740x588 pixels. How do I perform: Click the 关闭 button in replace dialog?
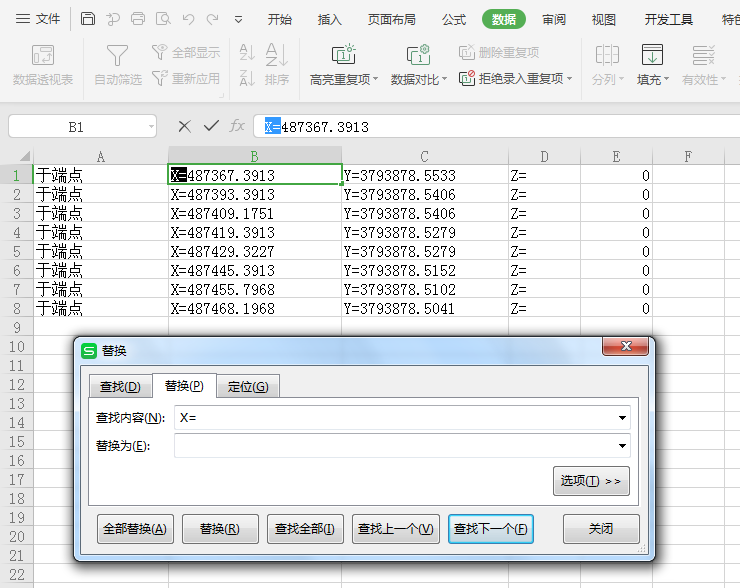tap(601, 529)
